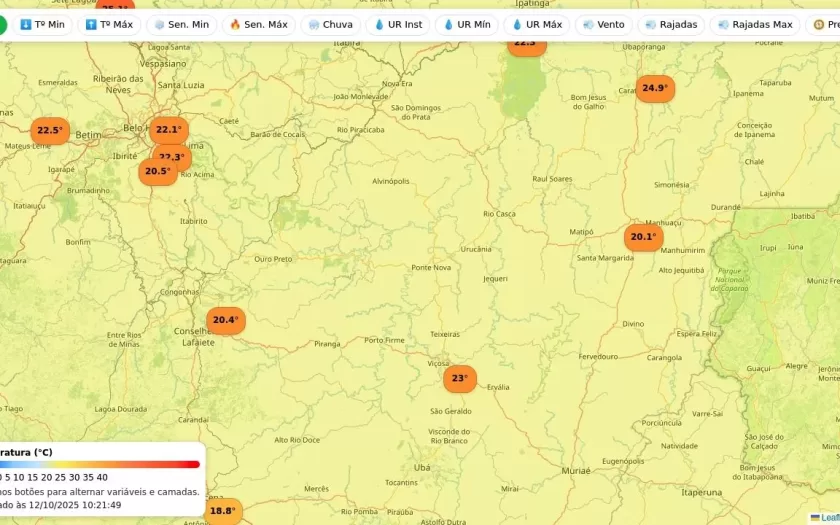Screen dimensions: 840x525
Task: Click the 24.9° station marker near Caratinga
Action: click(654, 88)
